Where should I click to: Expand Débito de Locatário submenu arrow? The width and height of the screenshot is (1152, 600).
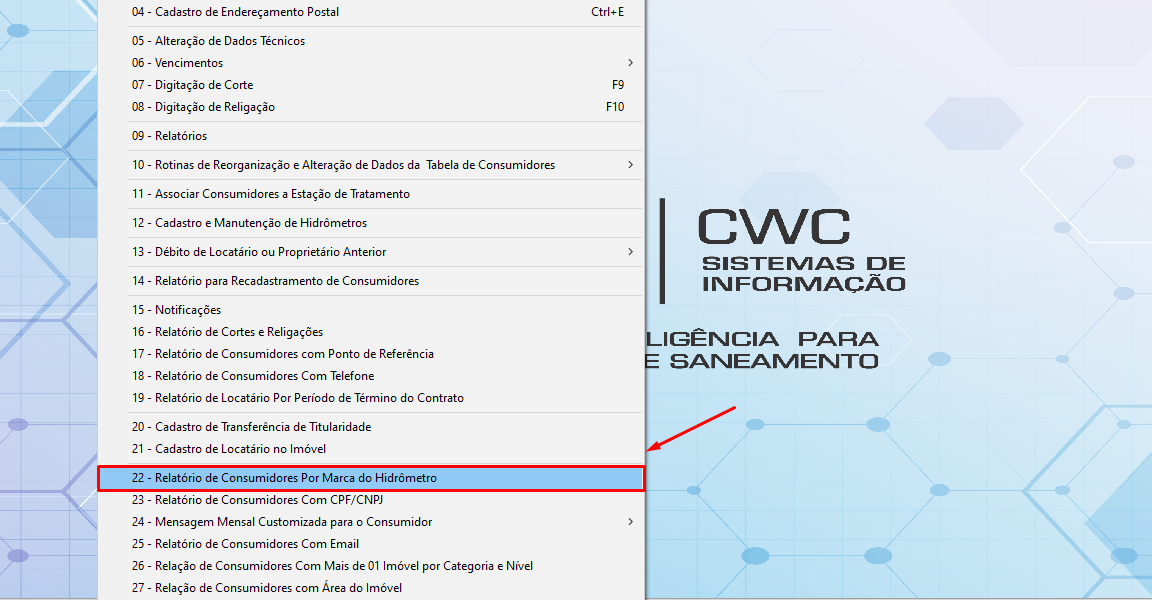pyautogui.click(x=630, y=252)
